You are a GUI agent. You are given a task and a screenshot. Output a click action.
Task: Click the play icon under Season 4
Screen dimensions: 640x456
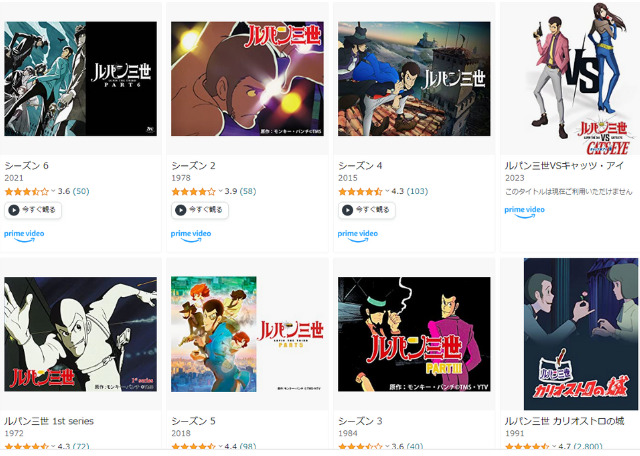[x=348, y=210]
